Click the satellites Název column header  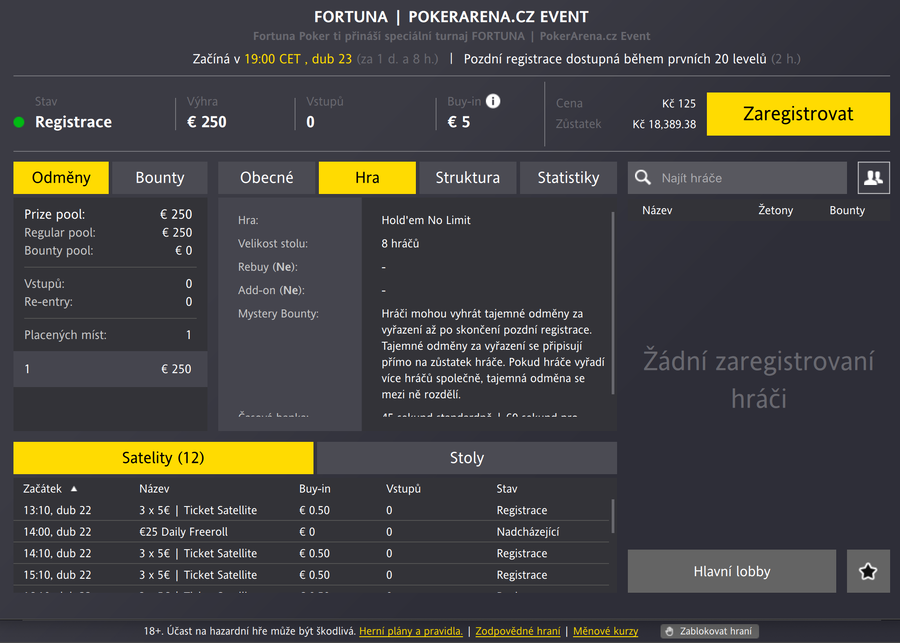click(154, 489)
